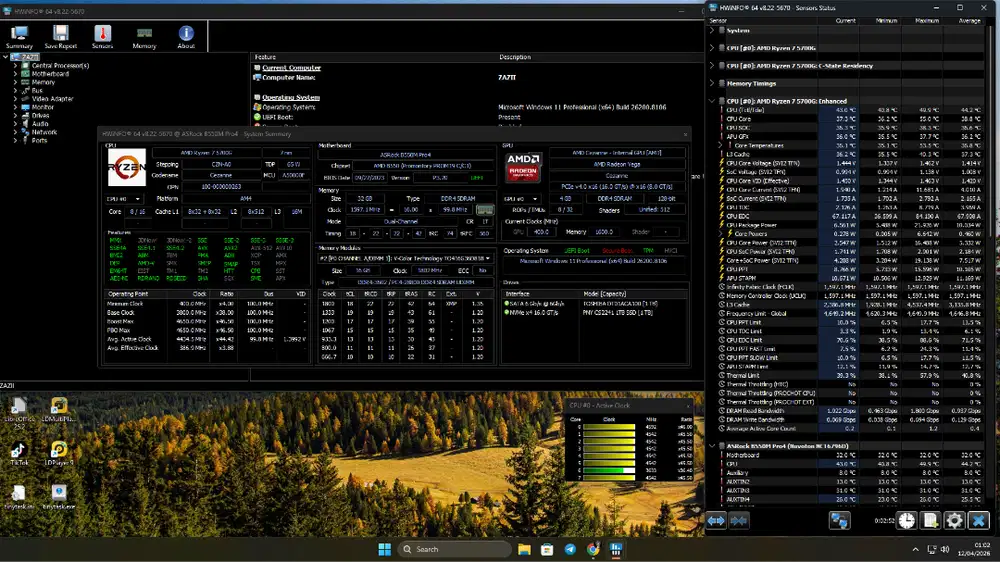Collapse the CPU Enhanced sensor group
The width and height of the screenshot is (1000, 562).
point(712,101)
